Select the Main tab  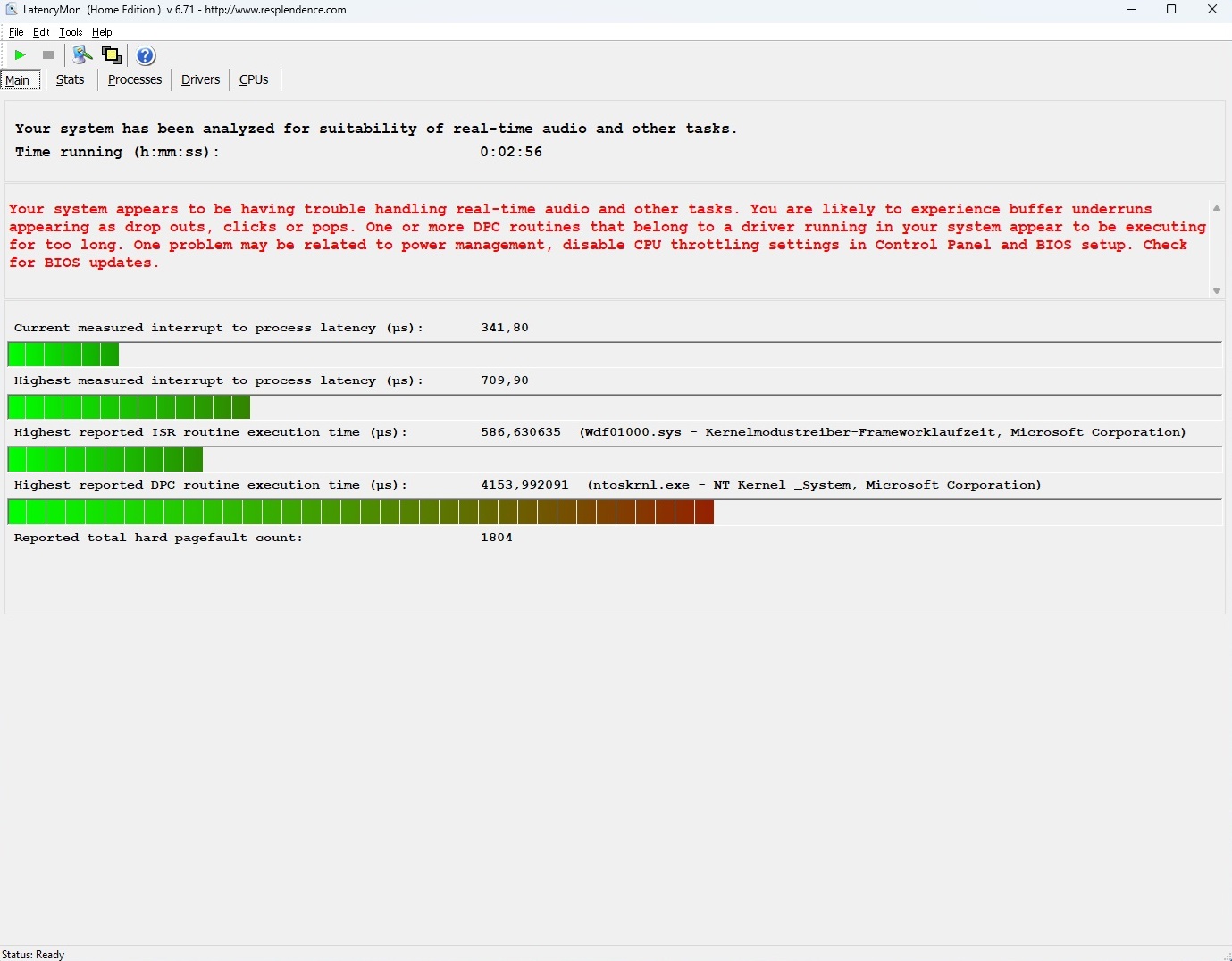[20, 80]
